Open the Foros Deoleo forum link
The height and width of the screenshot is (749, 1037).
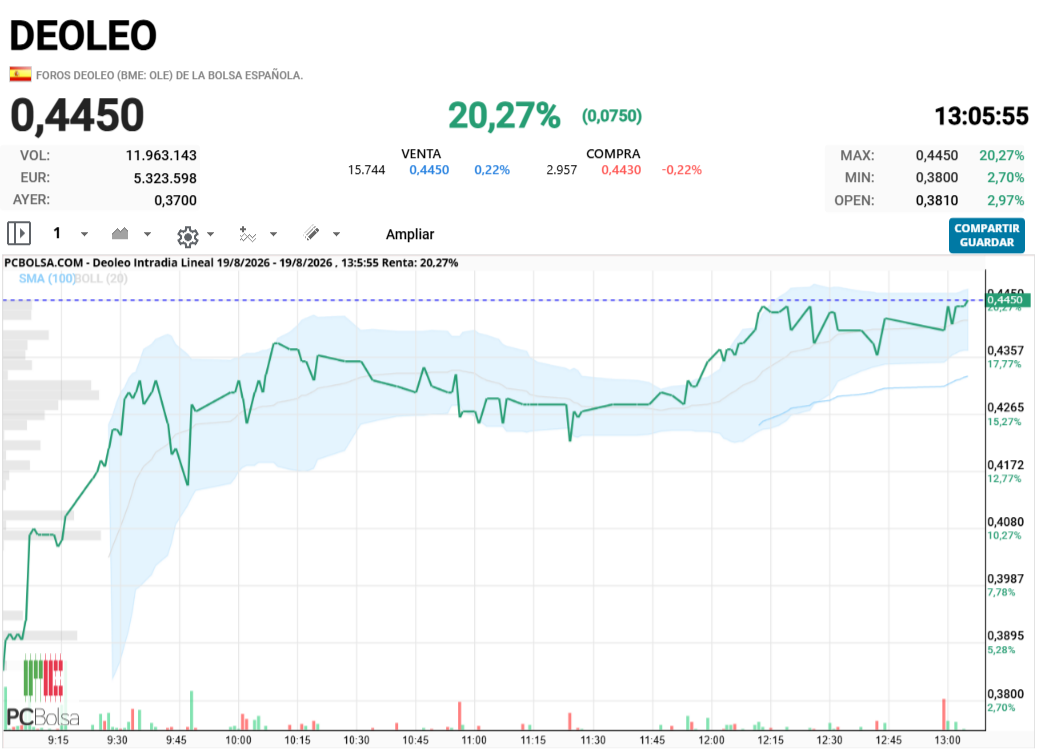[x=169, y=75]
